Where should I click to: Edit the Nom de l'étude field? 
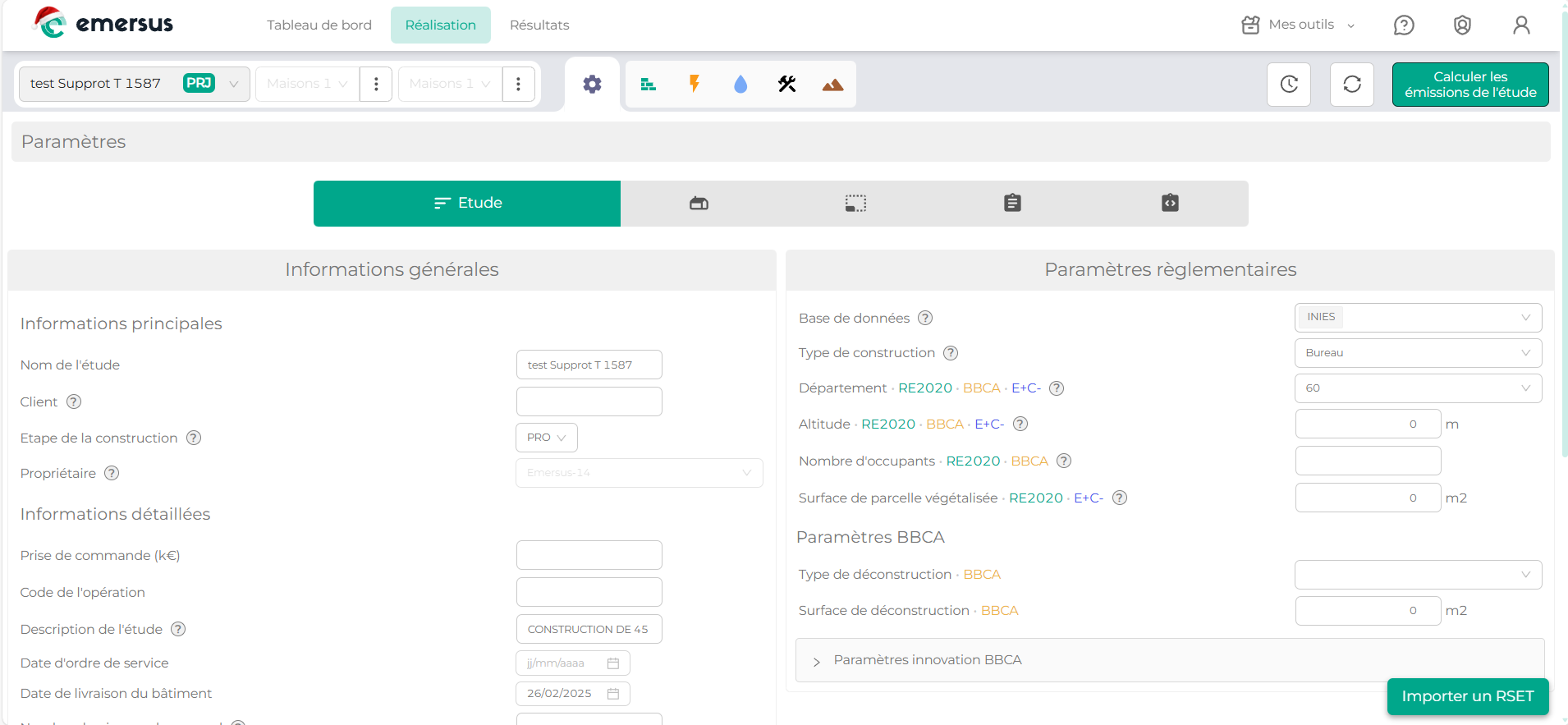point(589,365)
